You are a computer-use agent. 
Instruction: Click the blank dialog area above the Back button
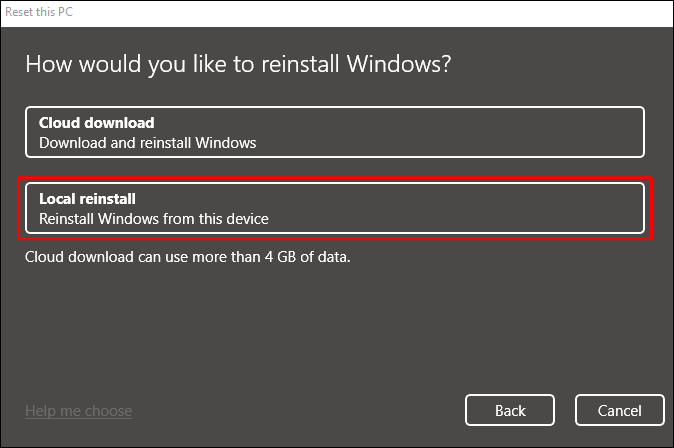click(x=510, y=330)
